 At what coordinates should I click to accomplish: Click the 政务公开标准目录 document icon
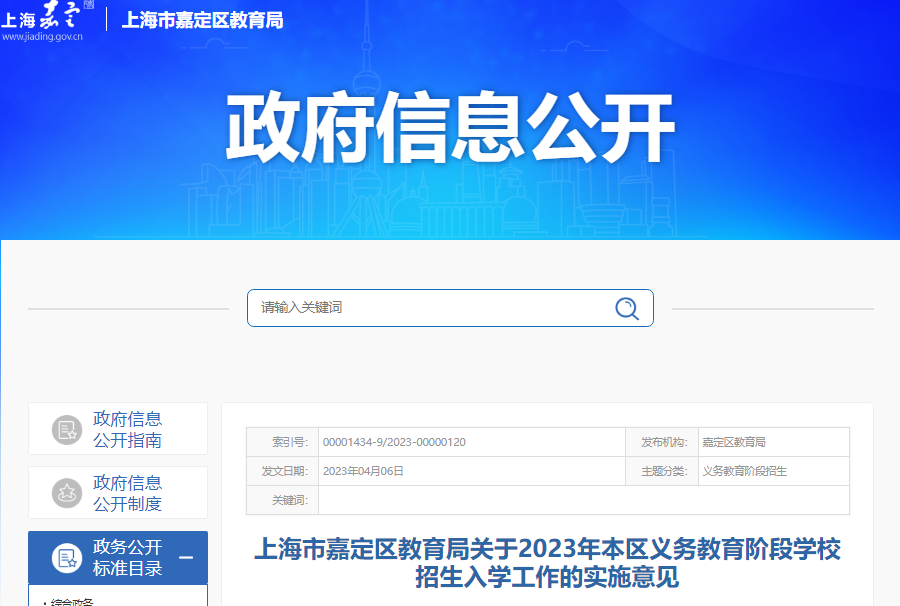[x=68, y=558]
